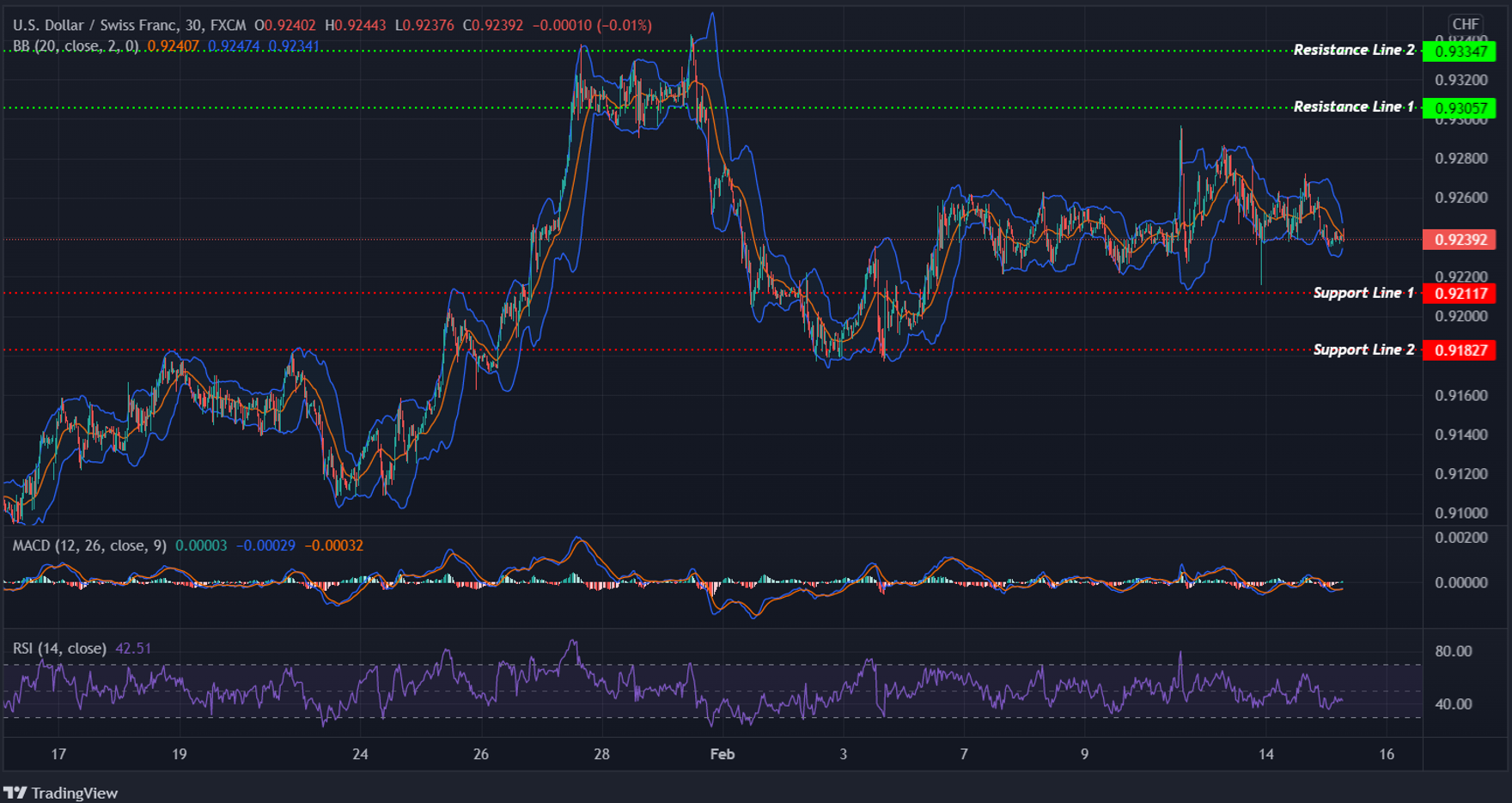Click the current price label 0.92392
Image resolution: width=1512 pixels, height=803 pixels.
click(x=1460, y=240)
